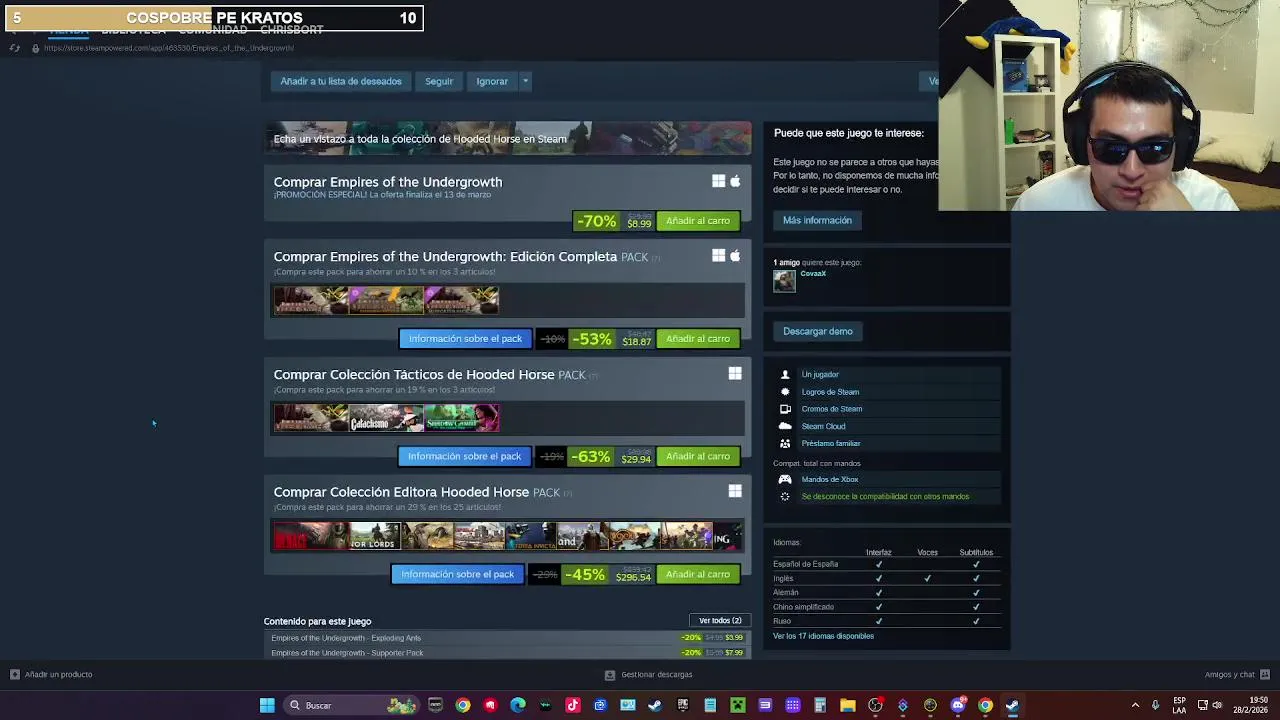Open Calculator from the taskbar
1280x720 pixels.
tap(820, 705)
